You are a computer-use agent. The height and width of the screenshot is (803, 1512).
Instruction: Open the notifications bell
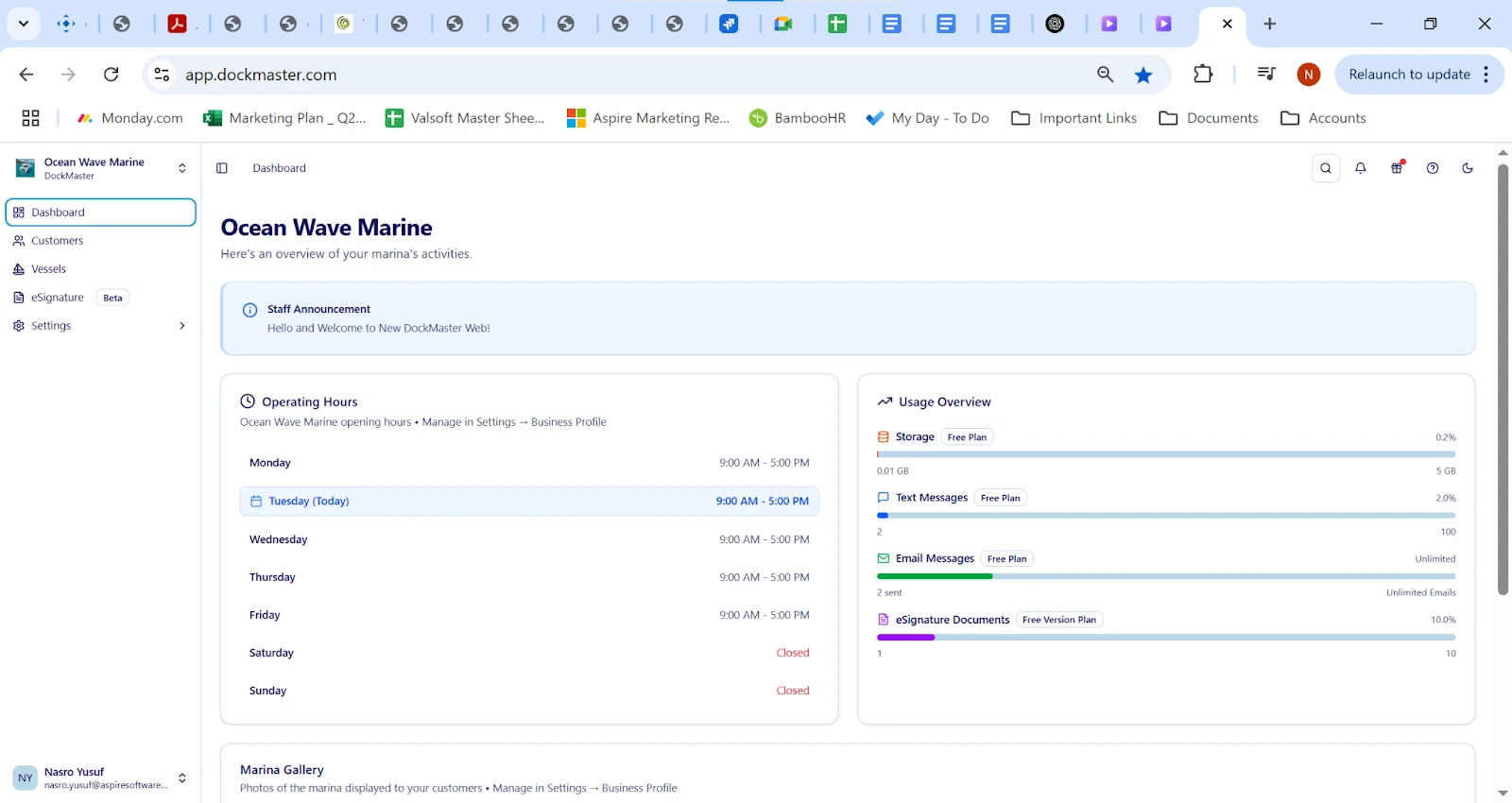(1361, 168)
